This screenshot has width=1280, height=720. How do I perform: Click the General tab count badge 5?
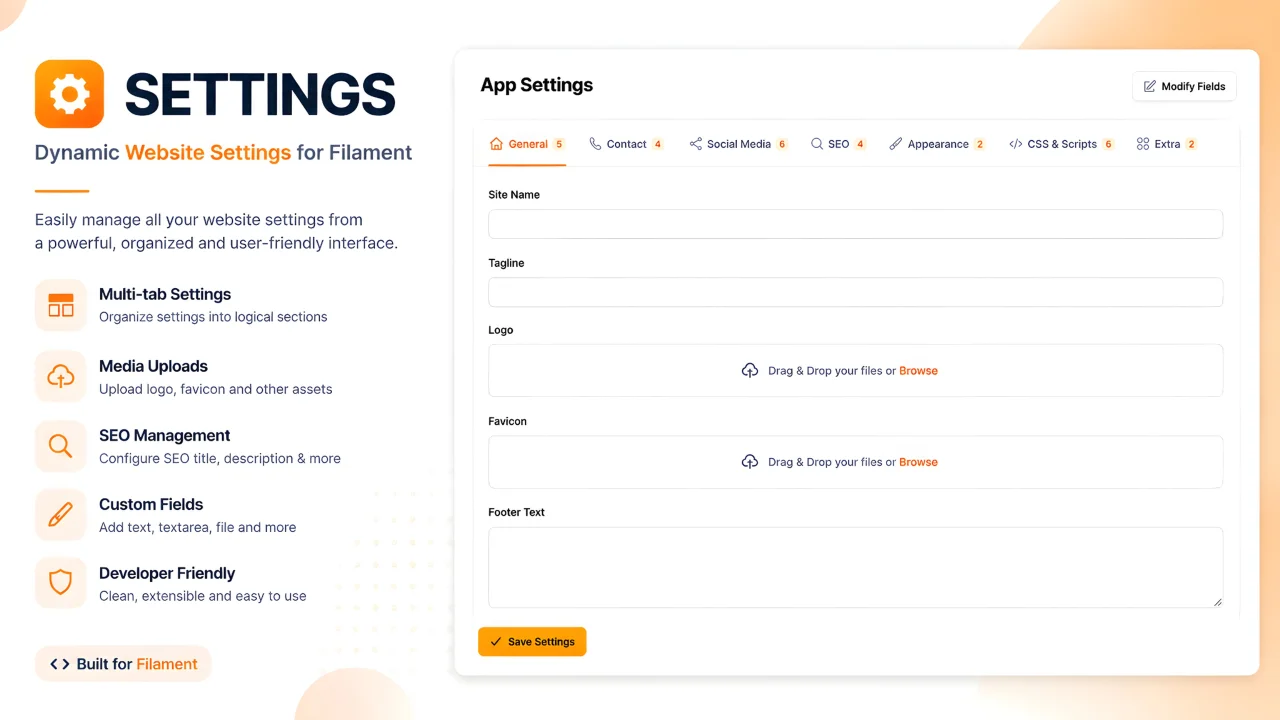click(559, 144)
